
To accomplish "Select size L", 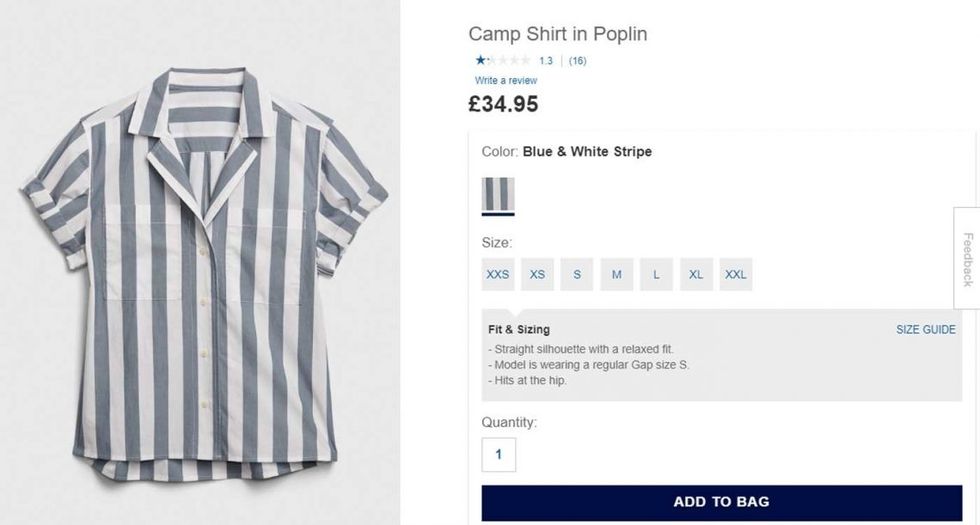I will [x=656, y=274].
